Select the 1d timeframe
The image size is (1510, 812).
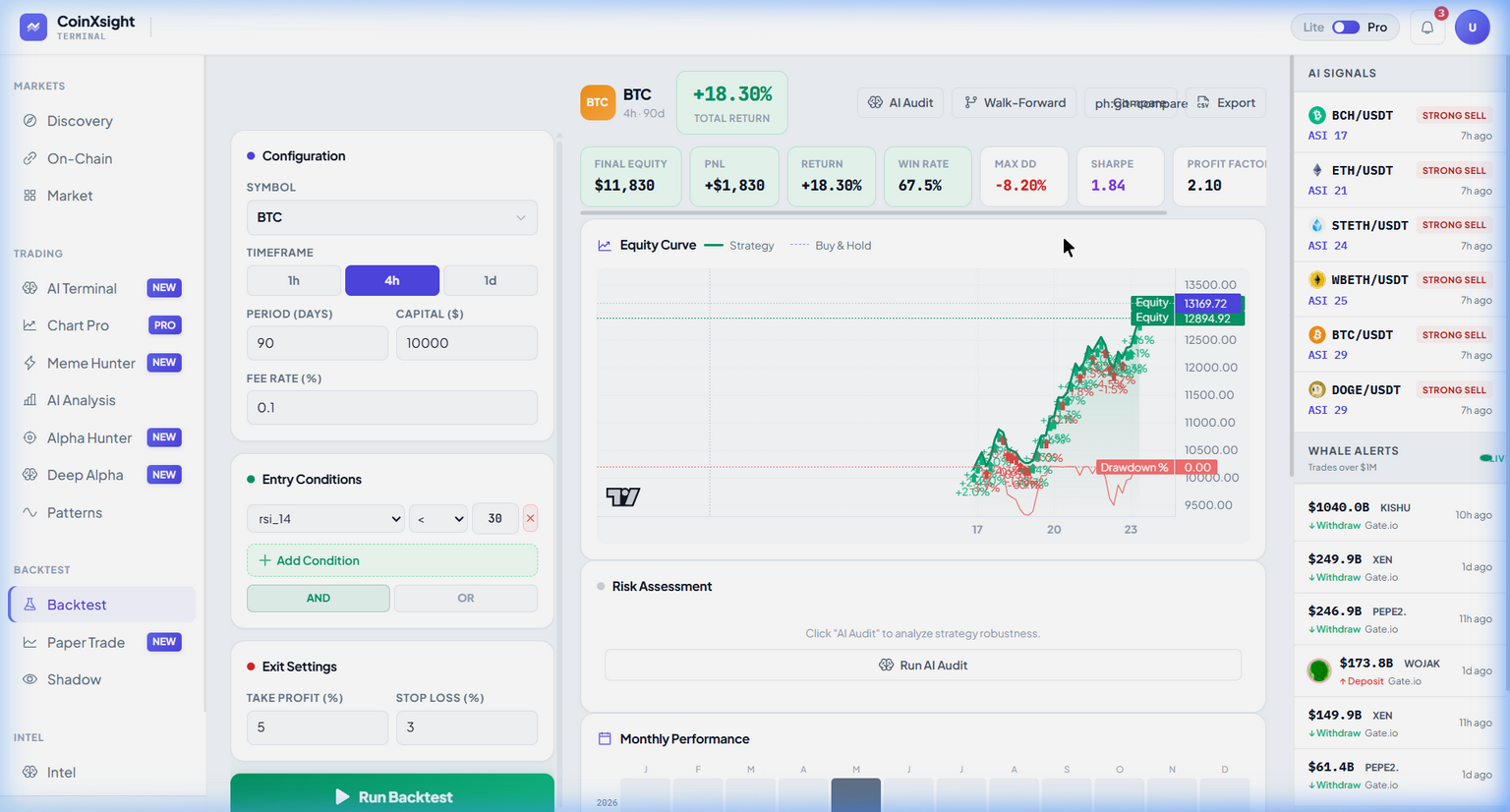[491, 280]
